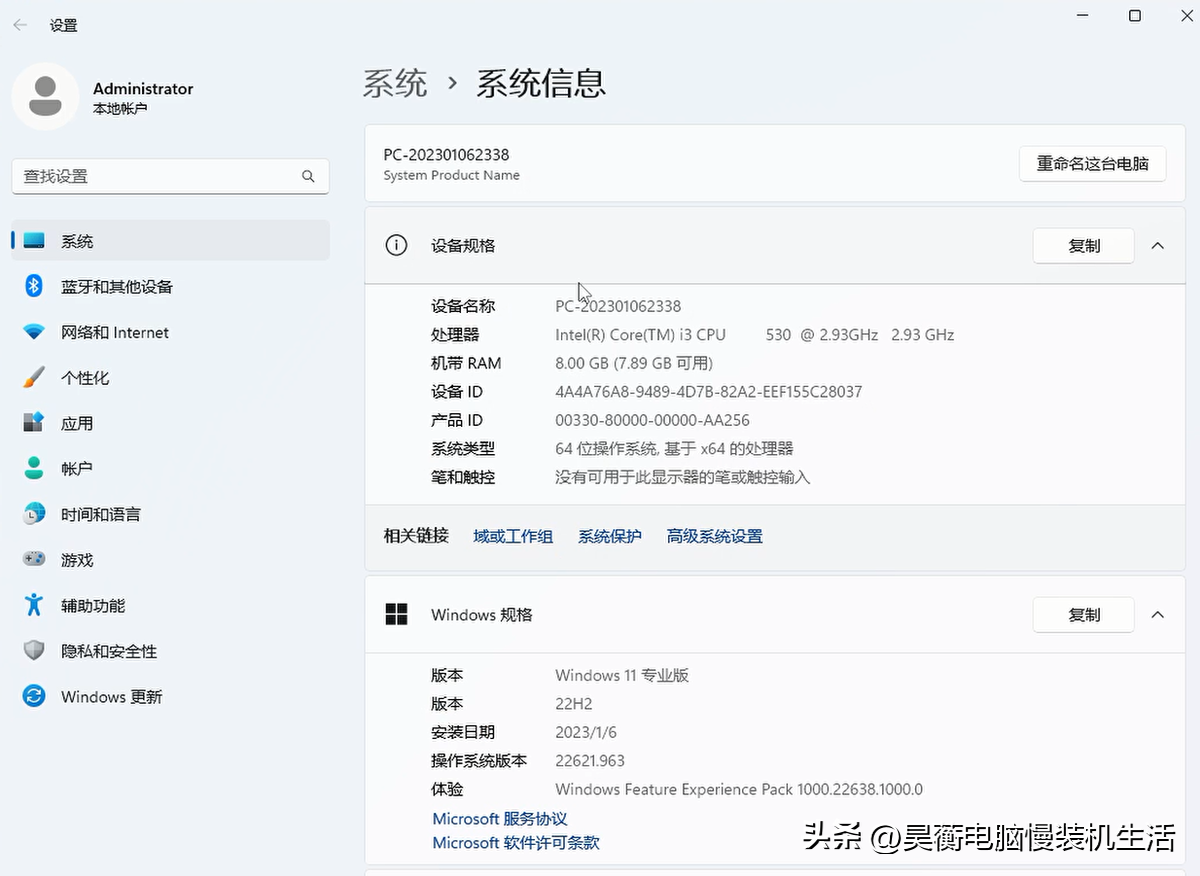Click the info icon beside 设备规格

pyautogui.click(x=396, y=245)
